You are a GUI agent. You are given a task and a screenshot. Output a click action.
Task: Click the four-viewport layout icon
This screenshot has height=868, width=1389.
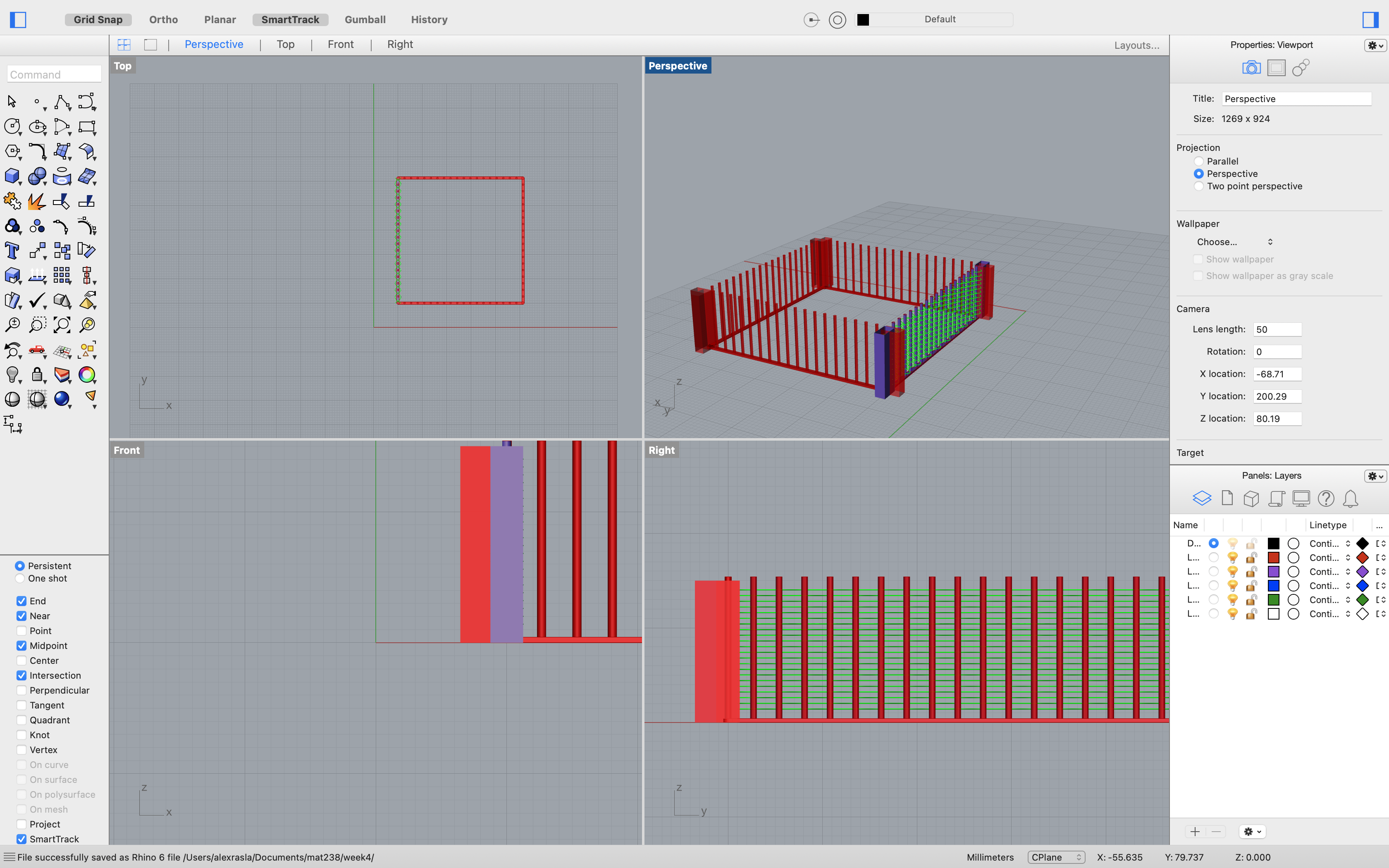[124, 45]
